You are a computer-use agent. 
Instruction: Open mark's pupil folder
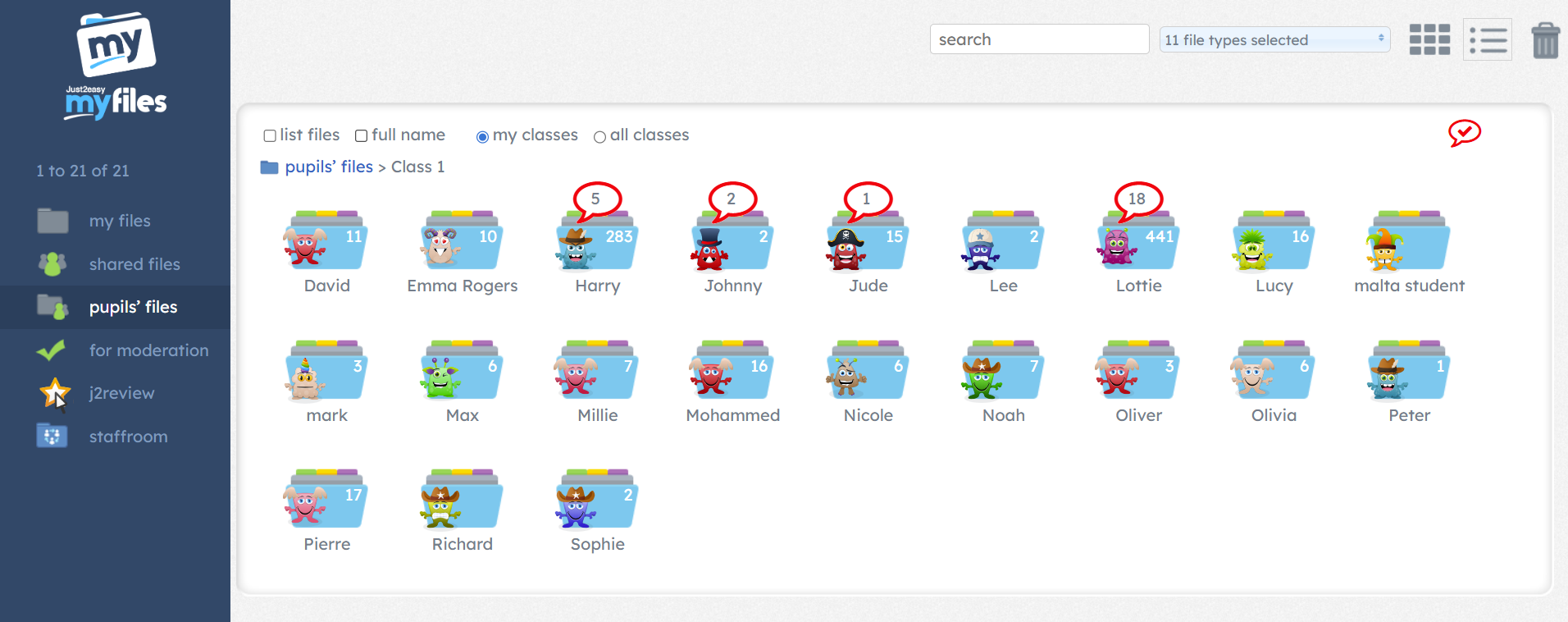(x=326, y=371)
